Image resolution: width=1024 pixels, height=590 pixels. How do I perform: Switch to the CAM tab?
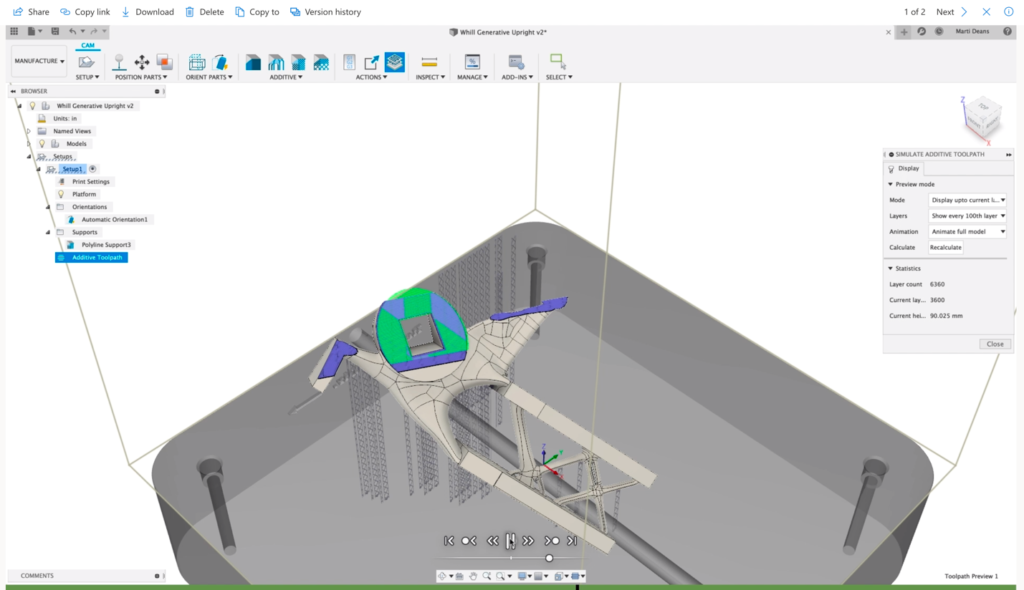click(x=88, y=45)
